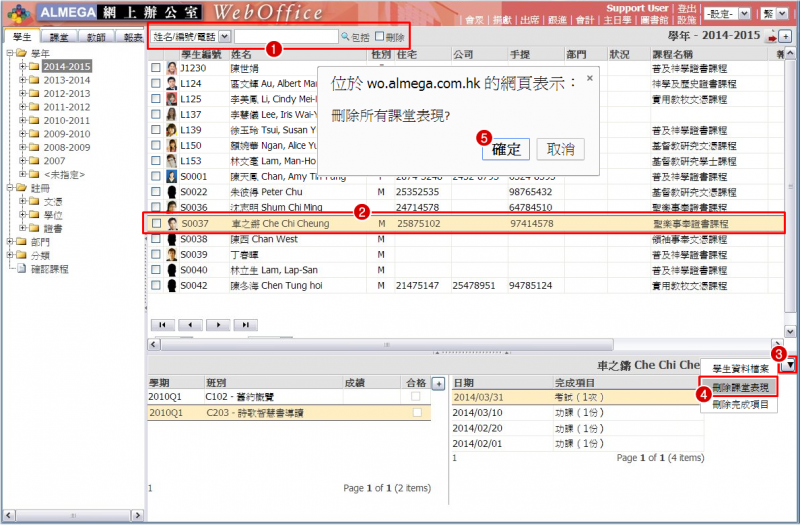This screenshot has height=525, width=800.
Task: Switch to the 課堂 tab
Action: [59, 38]
